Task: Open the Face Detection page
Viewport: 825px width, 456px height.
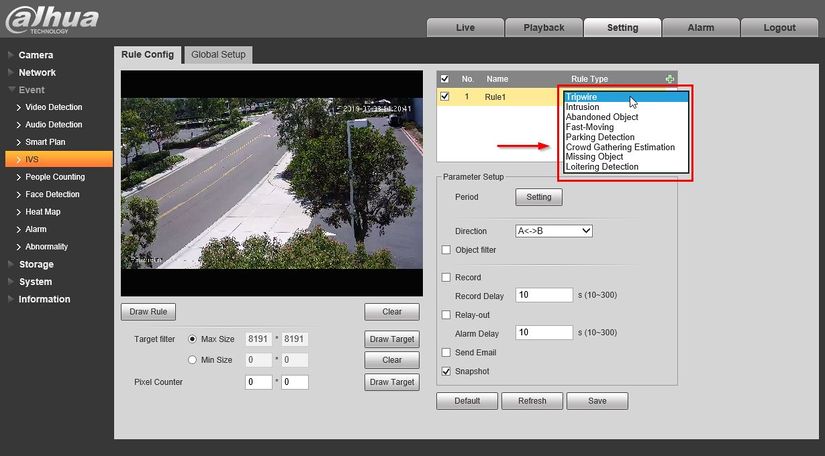Action: click(x=52, y=194)
